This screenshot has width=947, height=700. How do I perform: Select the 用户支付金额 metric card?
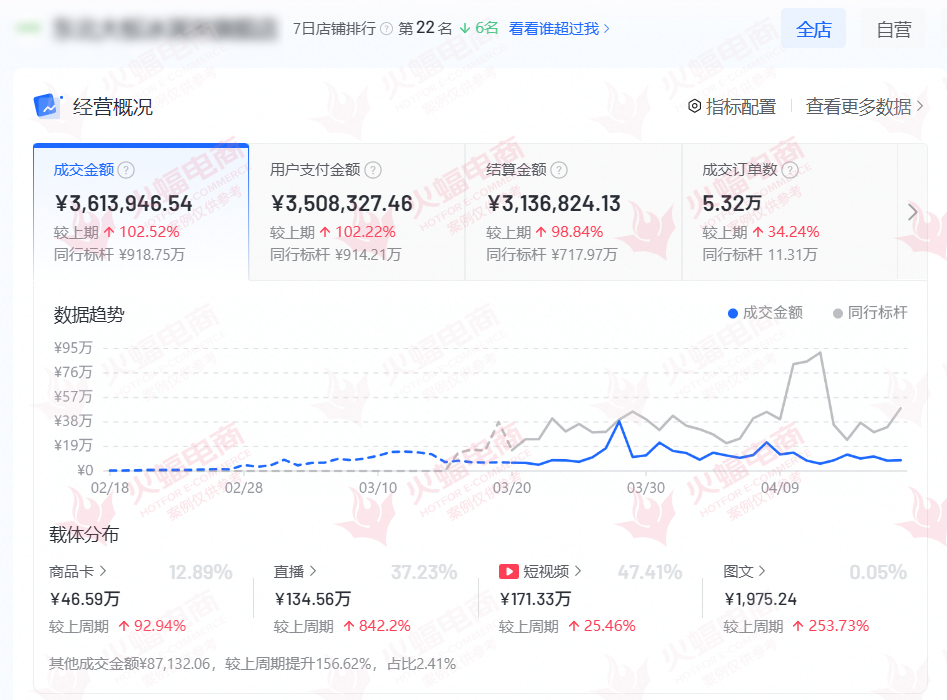357,213
